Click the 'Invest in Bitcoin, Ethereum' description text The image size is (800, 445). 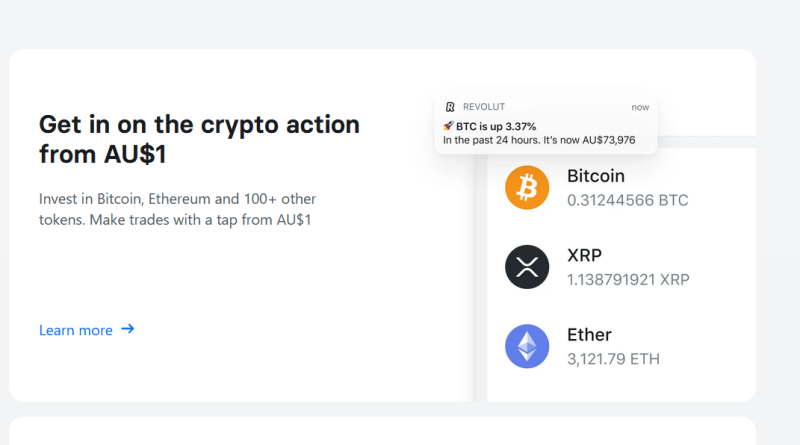click(178, 209)
